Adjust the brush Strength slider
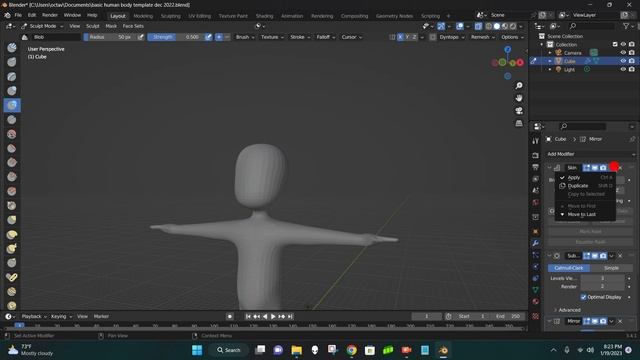The width and height of the screenshot is (640, 360). coord(176,37)
